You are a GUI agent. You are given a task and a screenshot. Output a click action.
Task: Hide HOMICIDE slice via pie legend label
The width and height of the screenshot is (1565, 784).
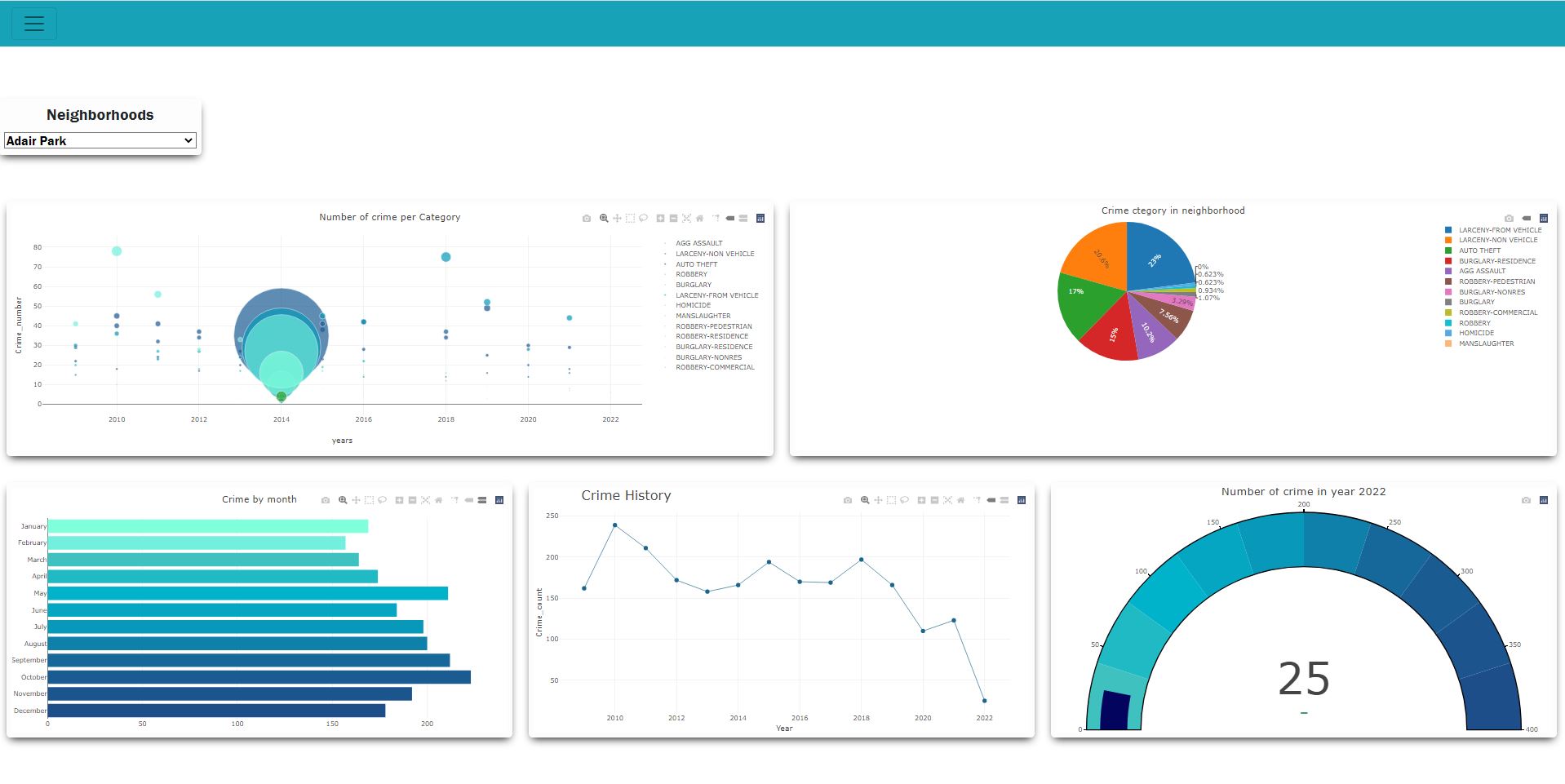pyautogui.click(x=1476, y=333)
